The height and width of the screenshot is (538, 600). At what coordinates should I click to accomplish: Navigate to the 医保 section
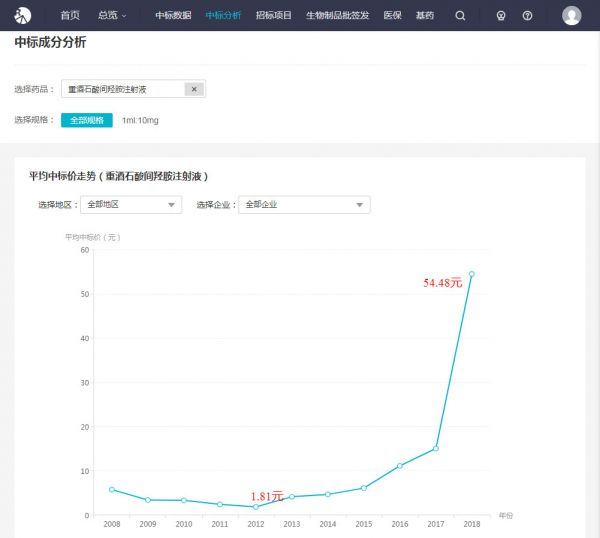pyautogui.click(x=392, y=16)
